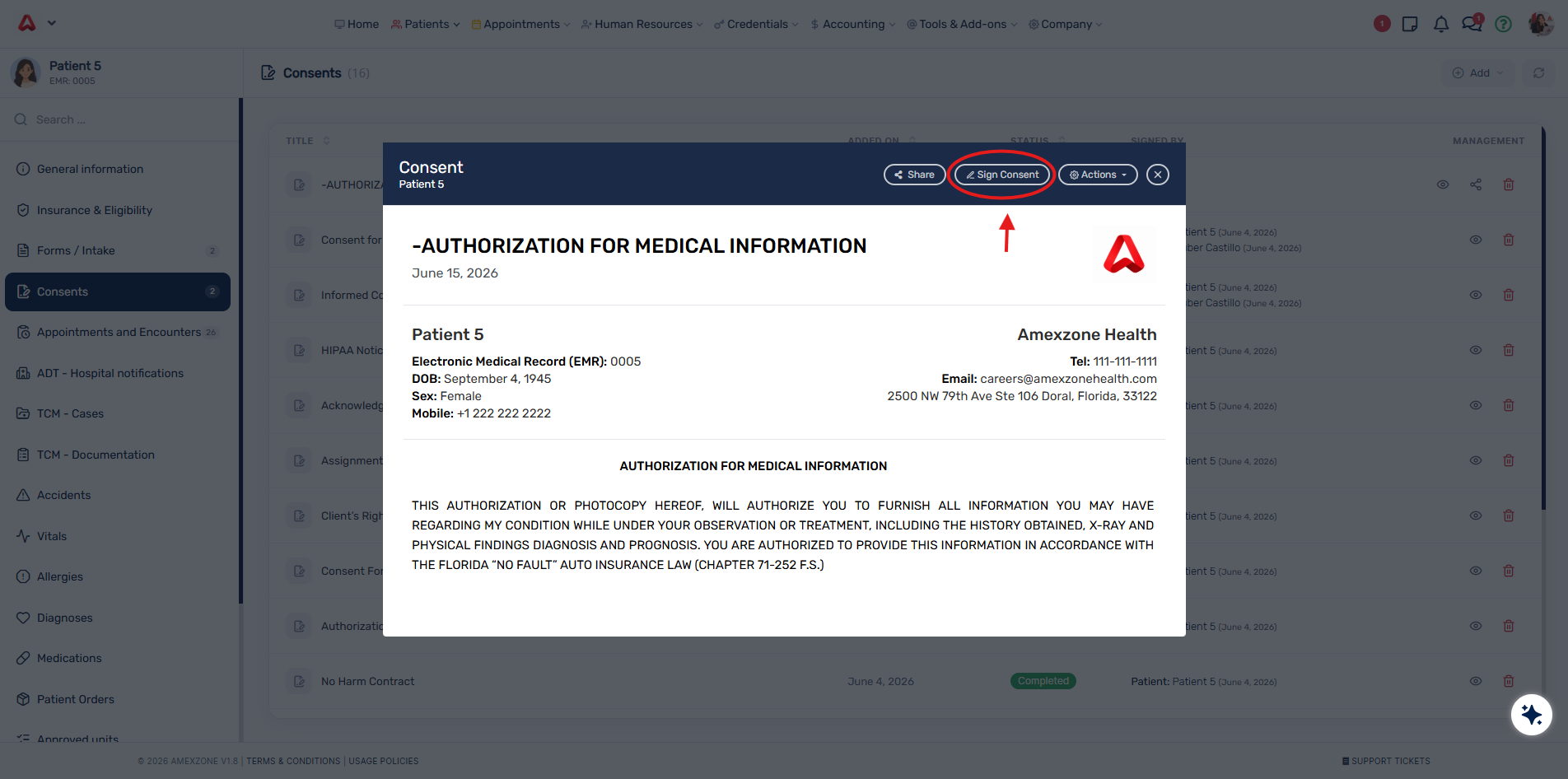Open Support Tickets link

pyautogui.click(x=1386, y=761)
